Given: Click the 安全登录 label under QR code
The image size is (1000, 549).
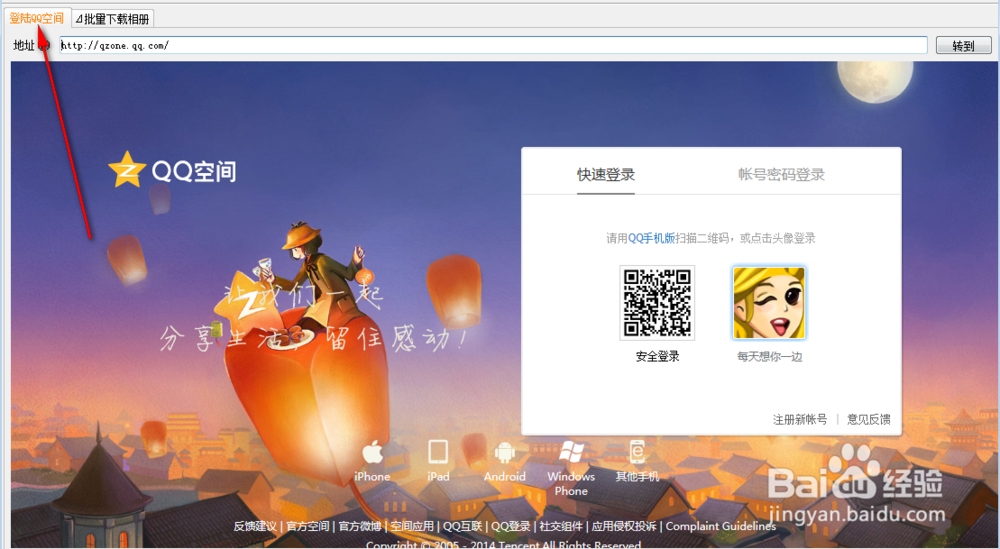Looking at the screenshot, I should (x=657, y=357).
